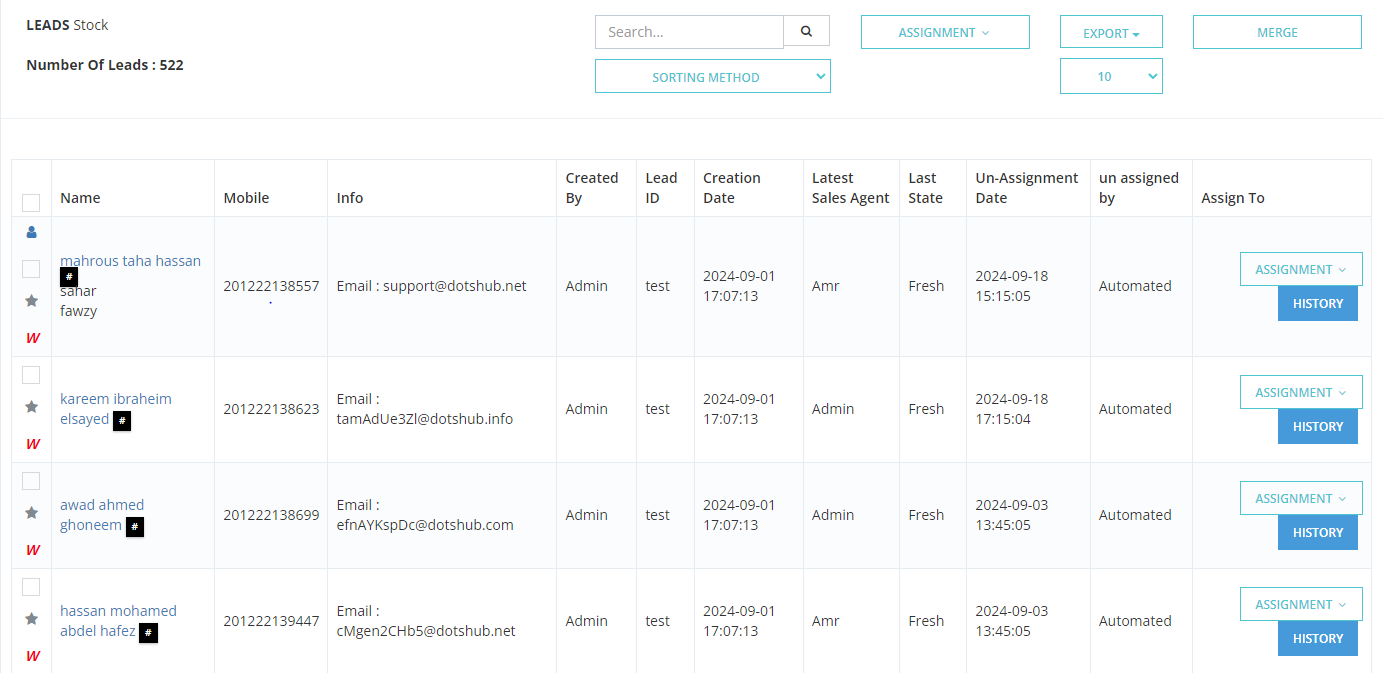Tick the select-all checkbox in table header

point(31,203)
